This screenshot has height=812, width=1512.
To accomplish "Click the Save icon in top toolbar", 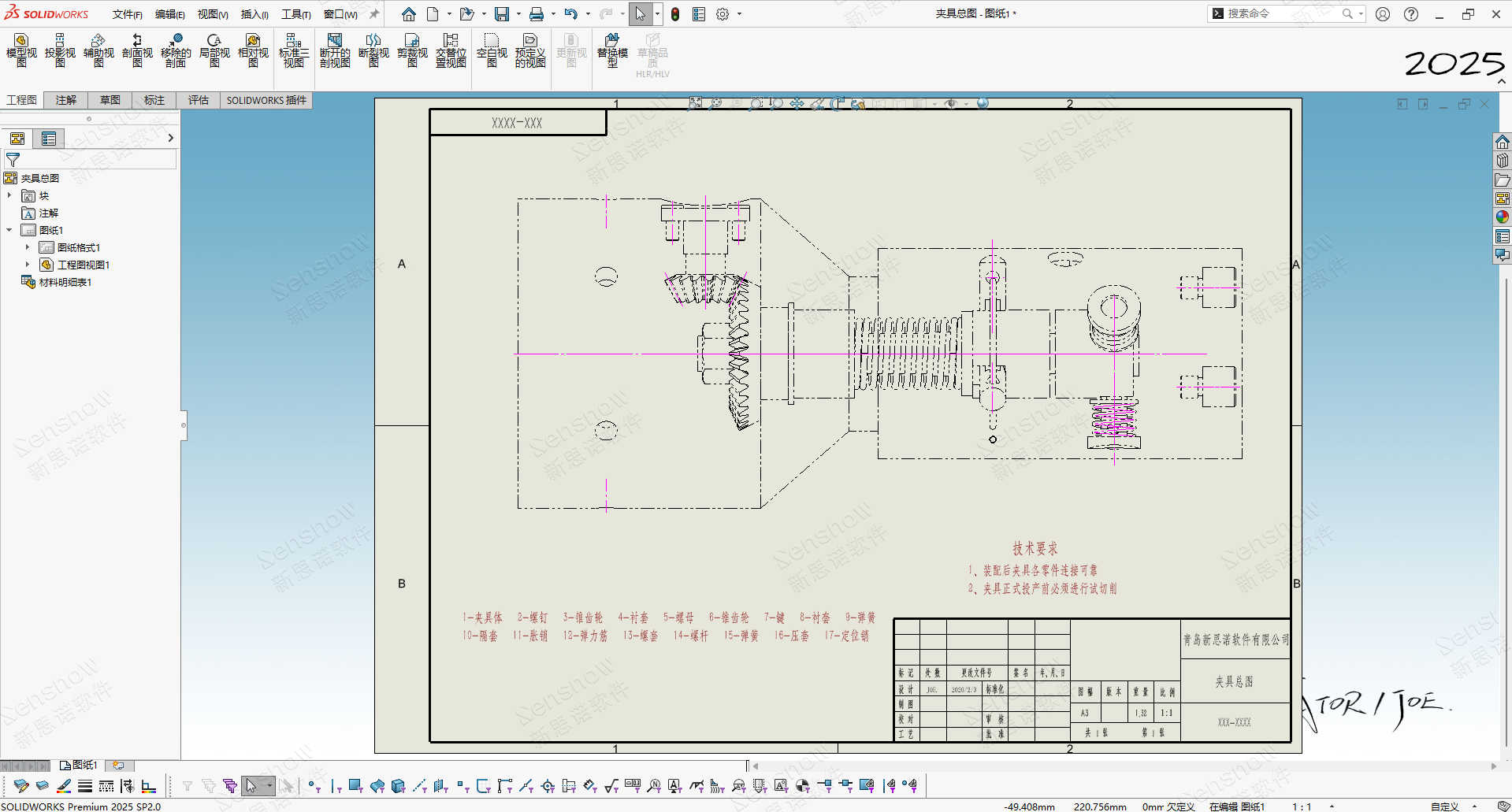I will (501, 14).
